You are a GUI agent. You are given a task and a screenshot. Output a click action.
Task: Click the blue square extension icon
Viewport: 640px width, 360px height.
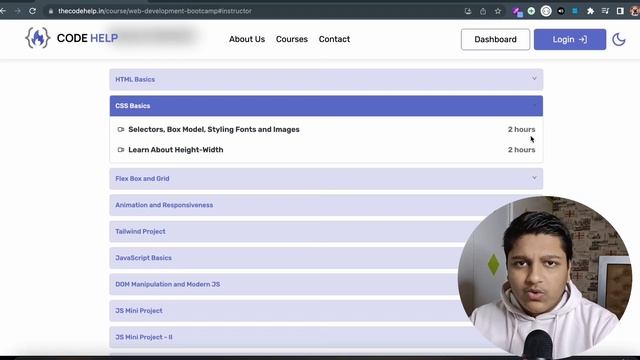[575, 11]
